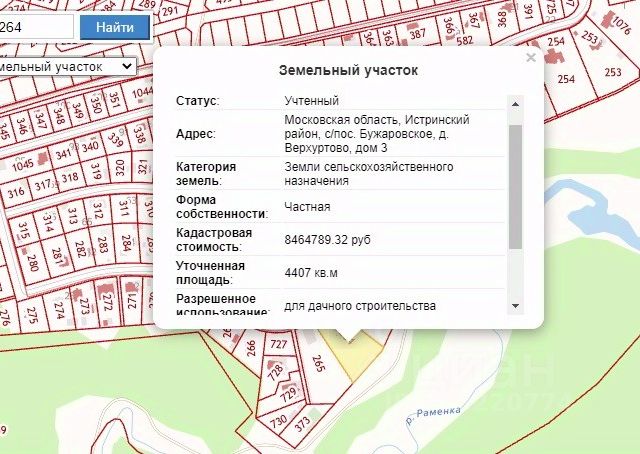Image resolution: width=640 pixels, height=454 pixels.
Task: Select land parcel 280 on map
Action: (x=33, y=262)
